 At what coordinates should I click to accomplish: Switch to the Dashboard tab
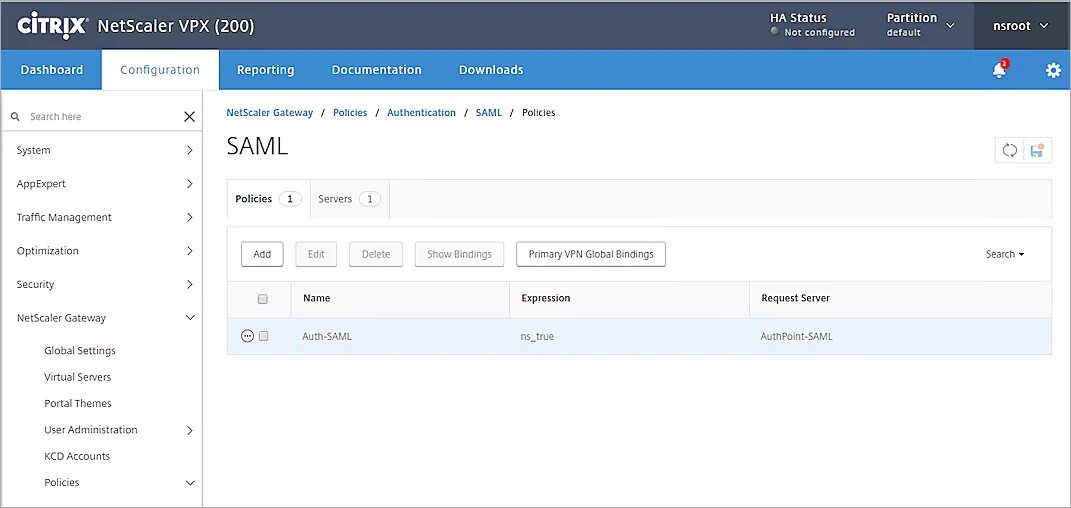pyautogui.click(x=52, y=70)
